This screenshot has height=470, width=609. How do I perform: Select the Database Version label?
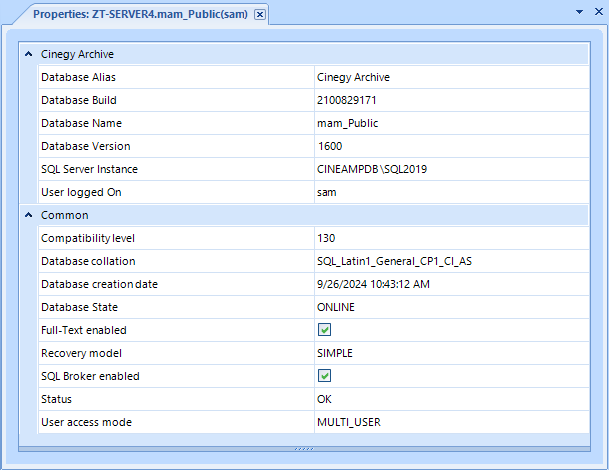click(86, 146)
